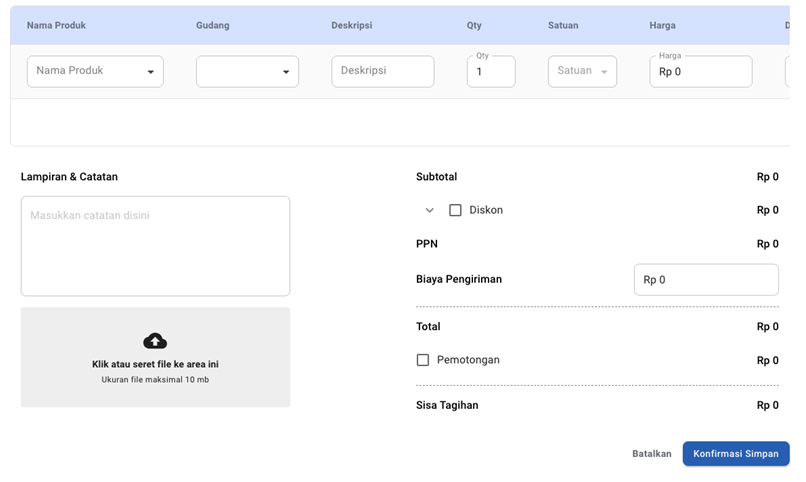This screenshot has height=482, width=806.
Task: Click the Harga column header
Action: point(663,25)
